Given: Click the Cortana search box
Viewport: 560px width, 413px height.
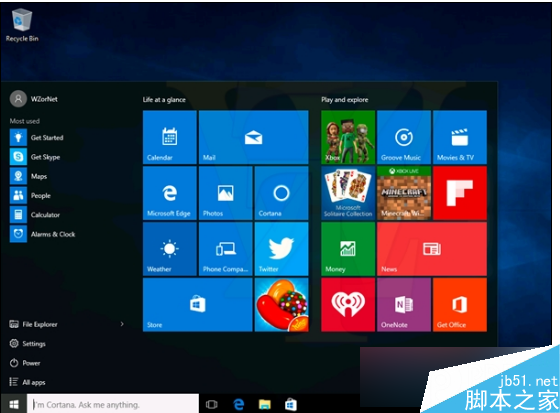Looking at the screenshot, I should coord(113,404).
